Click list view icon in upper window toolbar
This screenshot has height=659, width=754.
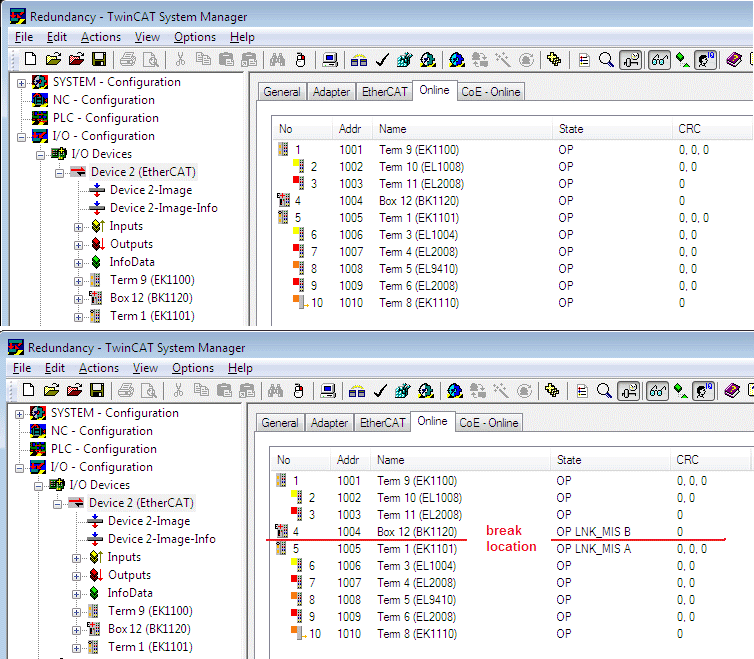tap(584, 60)
